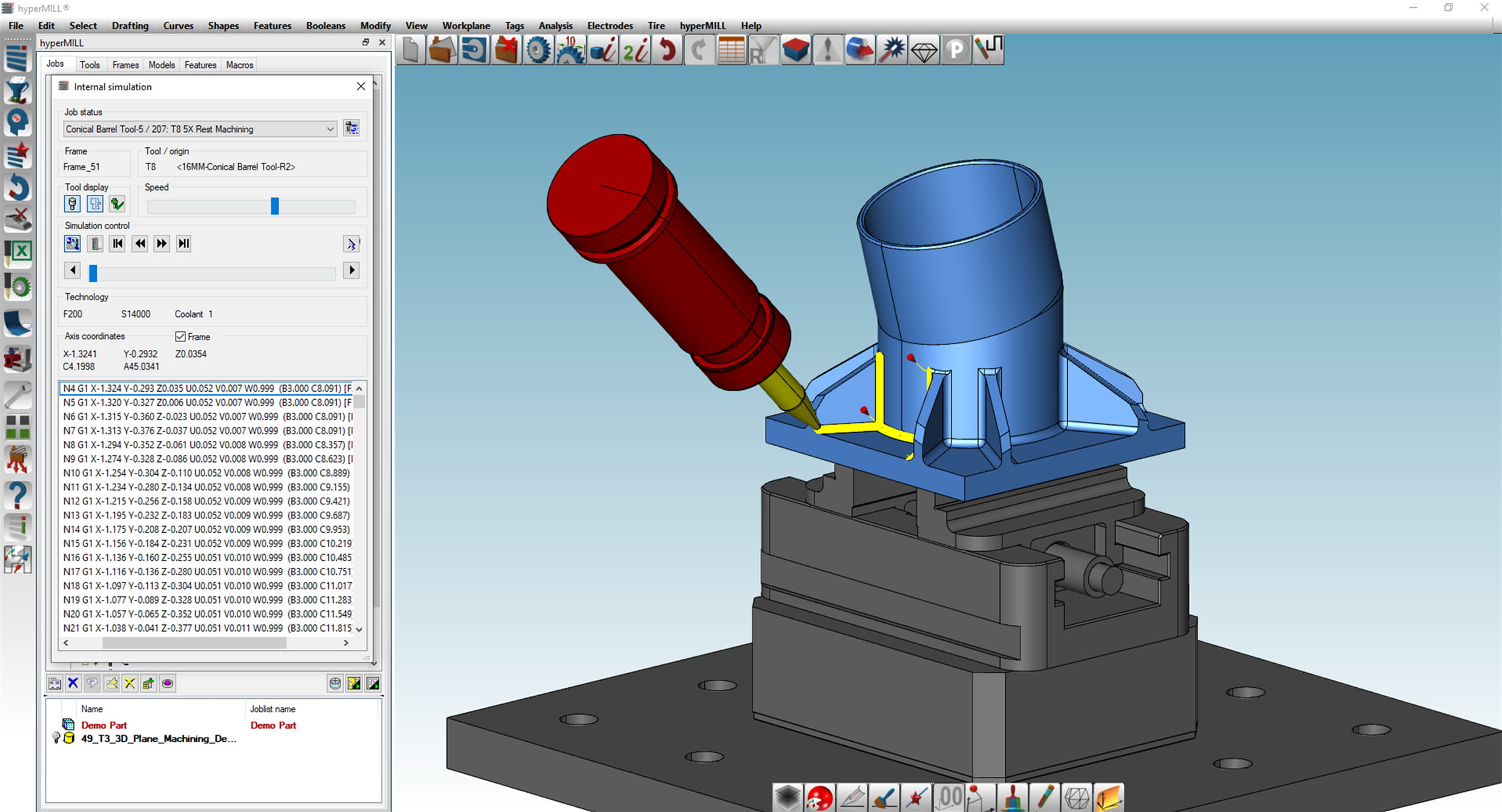1502x812 pixels.
Task: Click the open folder icon in top toolbar
Action: point(442,50)
